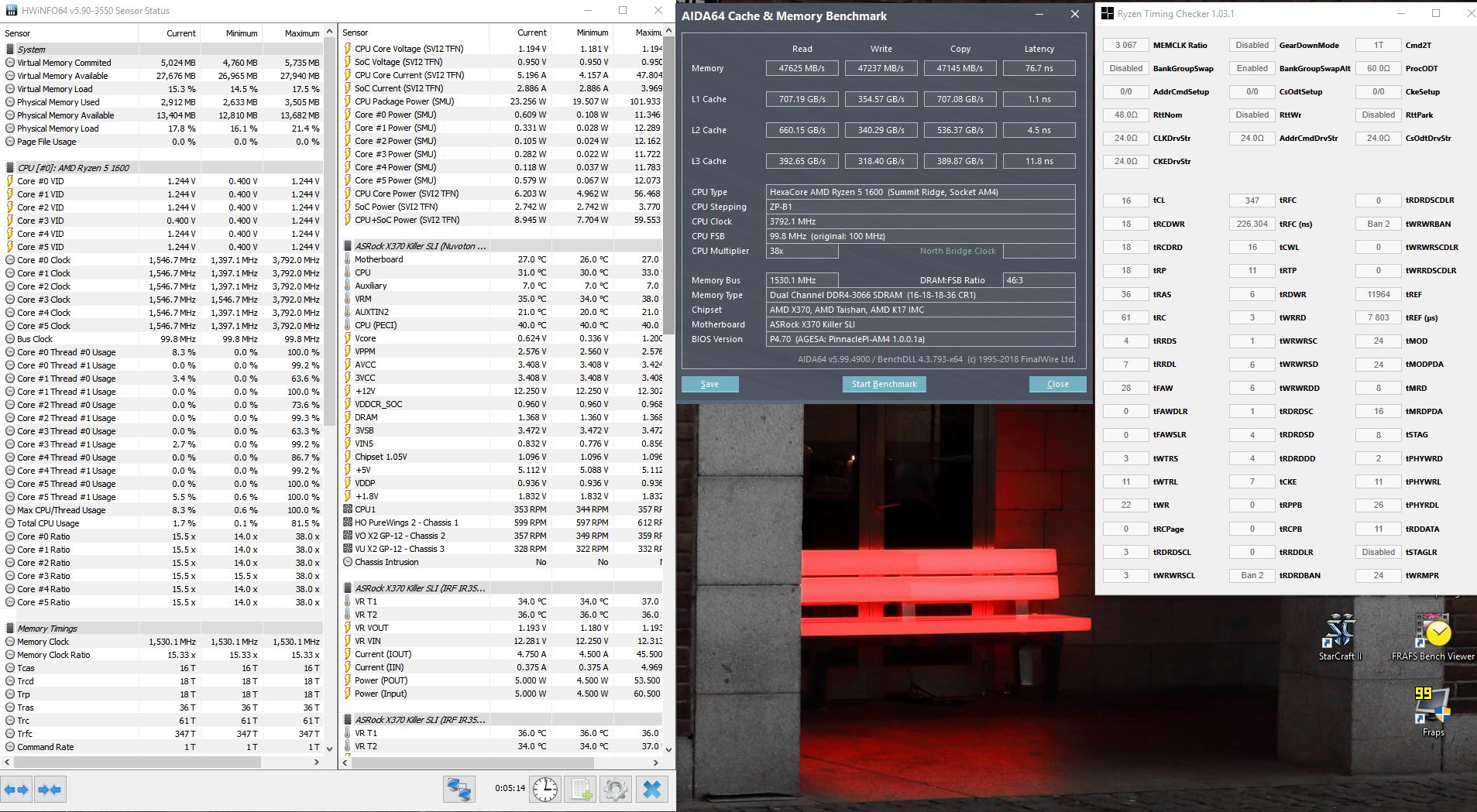Click the collapse-panels inward arrows icon in HWiNFO64

(x=50, y=790)
